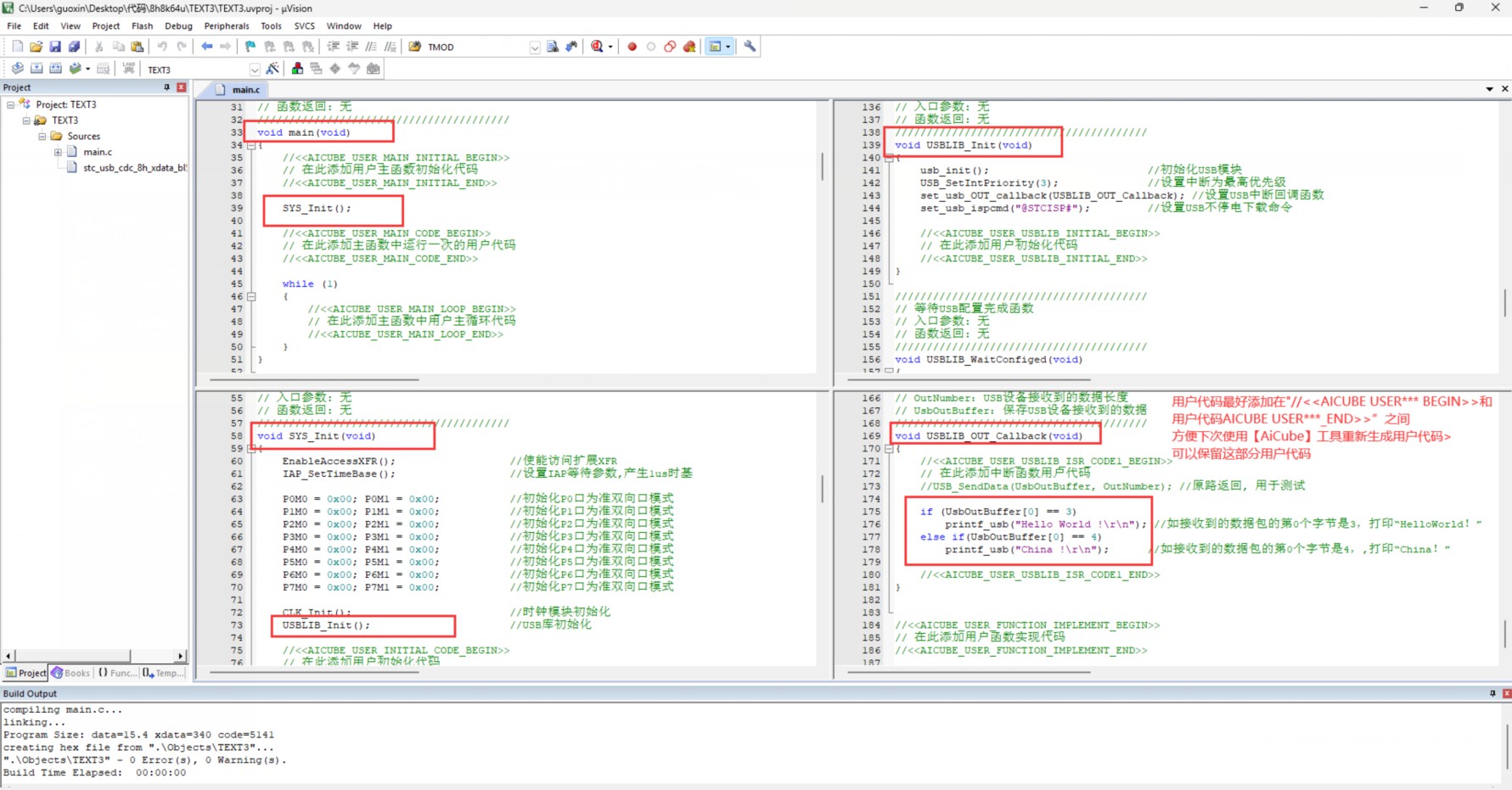Viewport: 1512px width, 790px height.
Task: Collapse the code fold at line 46
Action: click(251, 297)
